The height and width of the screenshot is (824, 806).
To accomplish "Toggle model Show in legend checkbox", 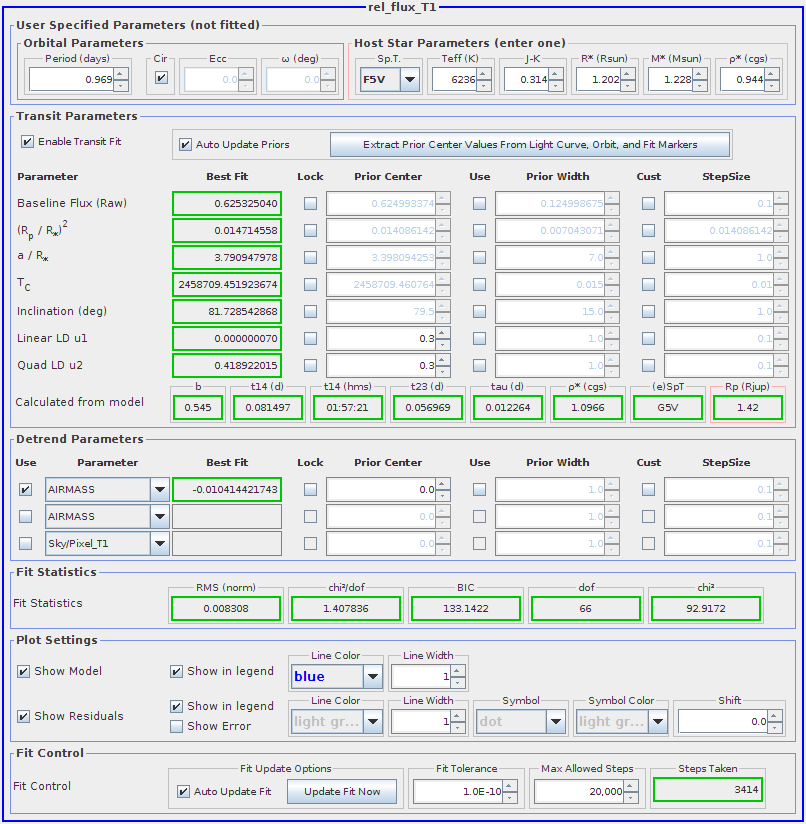I will pyautogui.click(x=177, y=671).
